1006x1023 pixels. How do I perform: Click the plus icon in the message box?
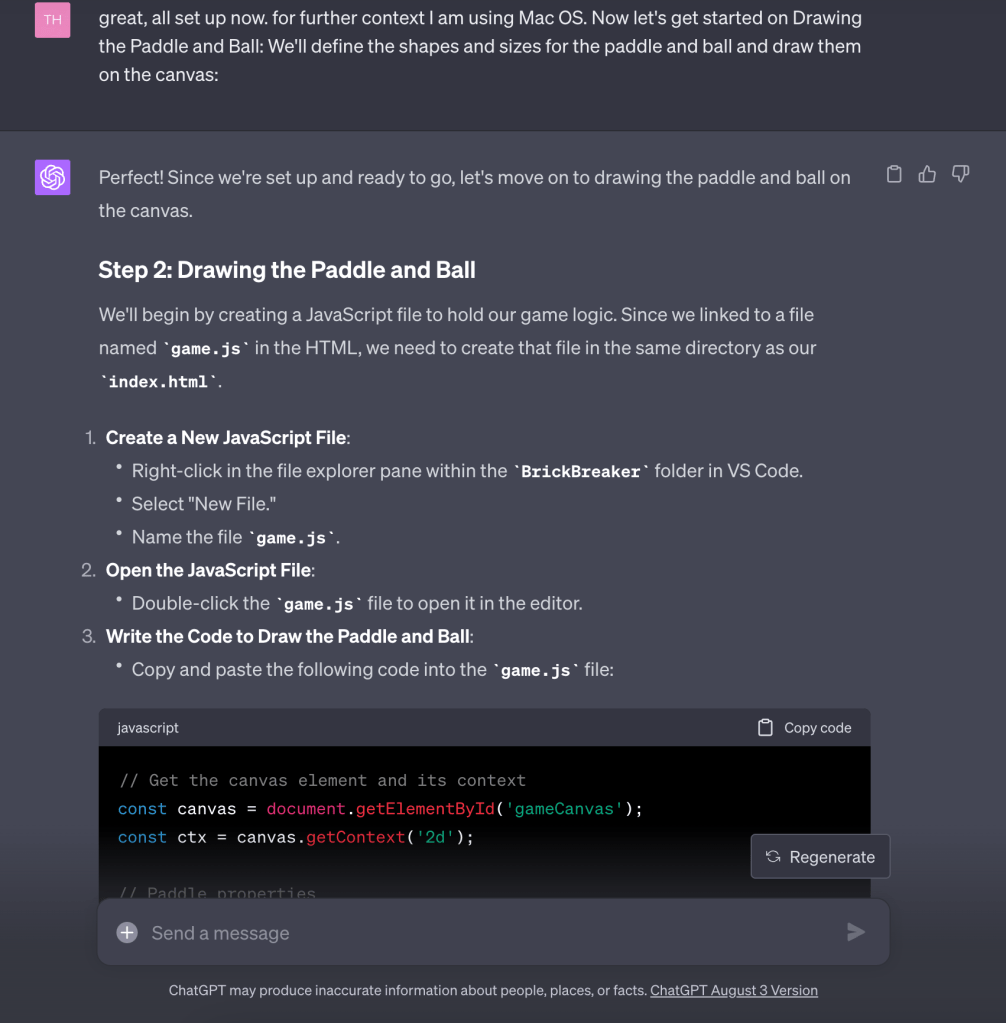coord(127,933)
